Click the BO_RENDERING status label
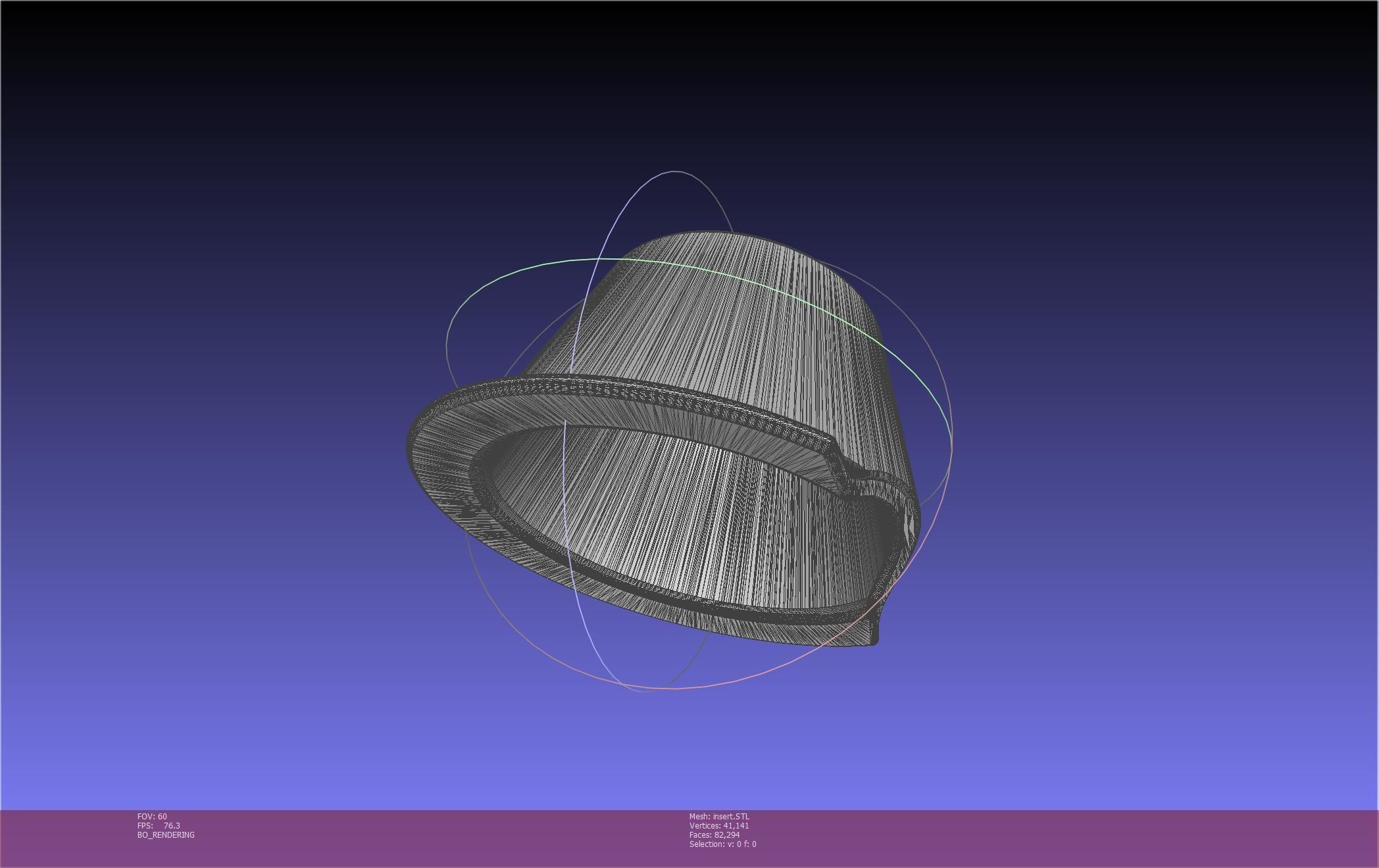The image size is (1379, 868). pos(166,834)
